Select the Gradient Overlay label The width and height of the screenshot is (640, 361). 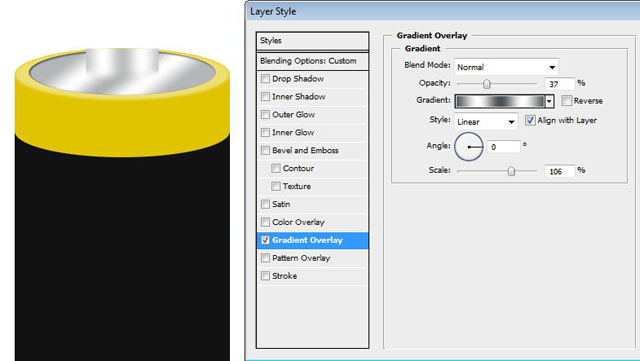click(307, 240)
